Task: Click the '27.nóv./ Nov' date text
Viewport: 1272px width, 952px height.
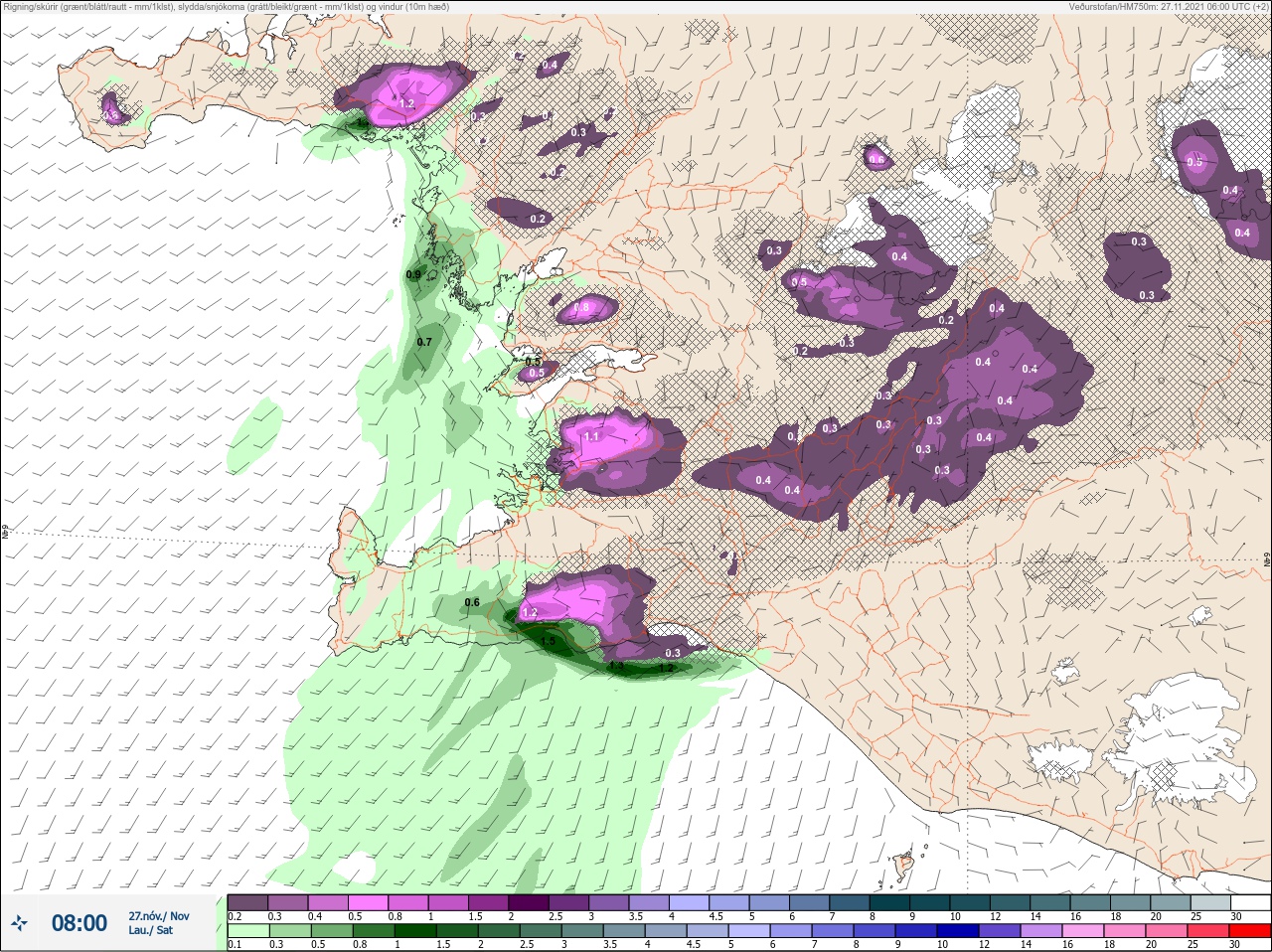Action: click(x=159, y=916)
